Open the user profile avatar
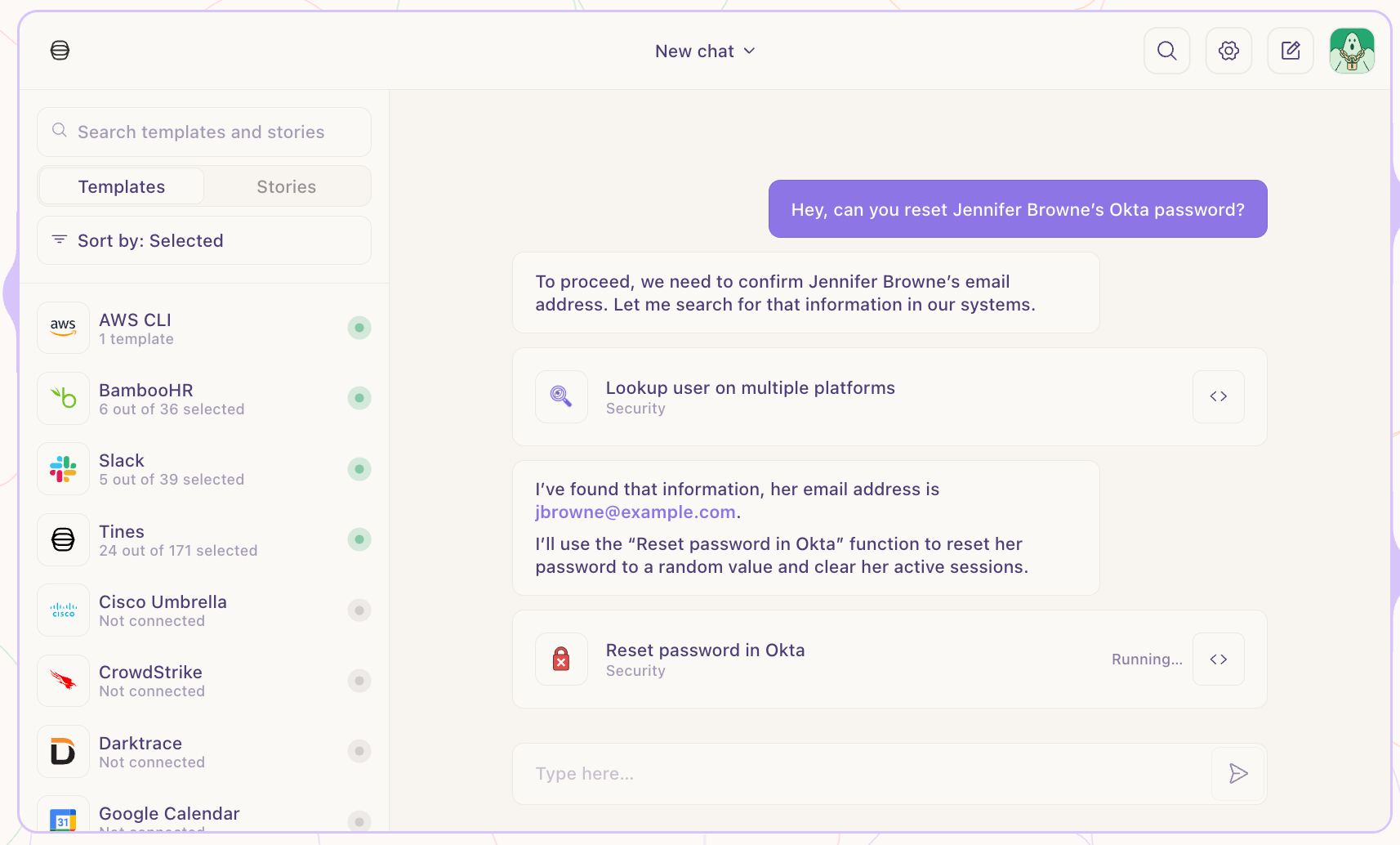The width and height of the screenshot is (1400, 845). [1351, 51]
